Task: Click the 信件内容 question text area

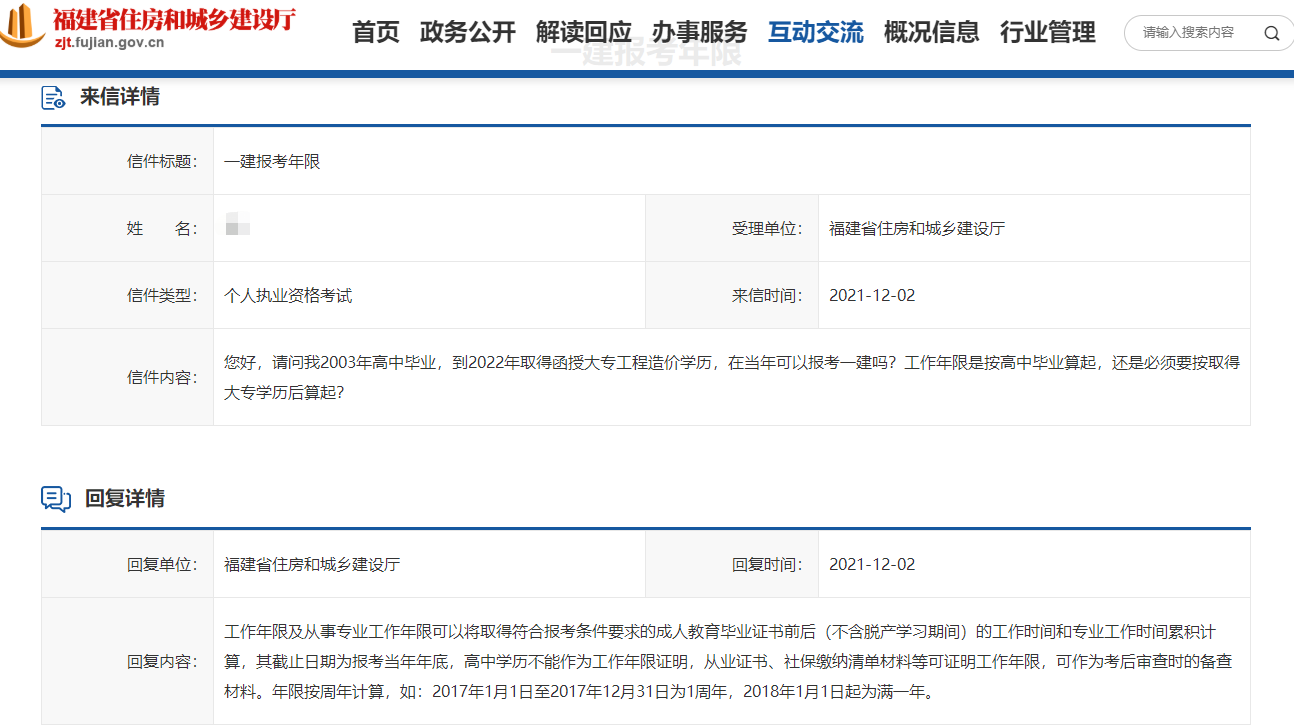Action: [x=700, y=377]
